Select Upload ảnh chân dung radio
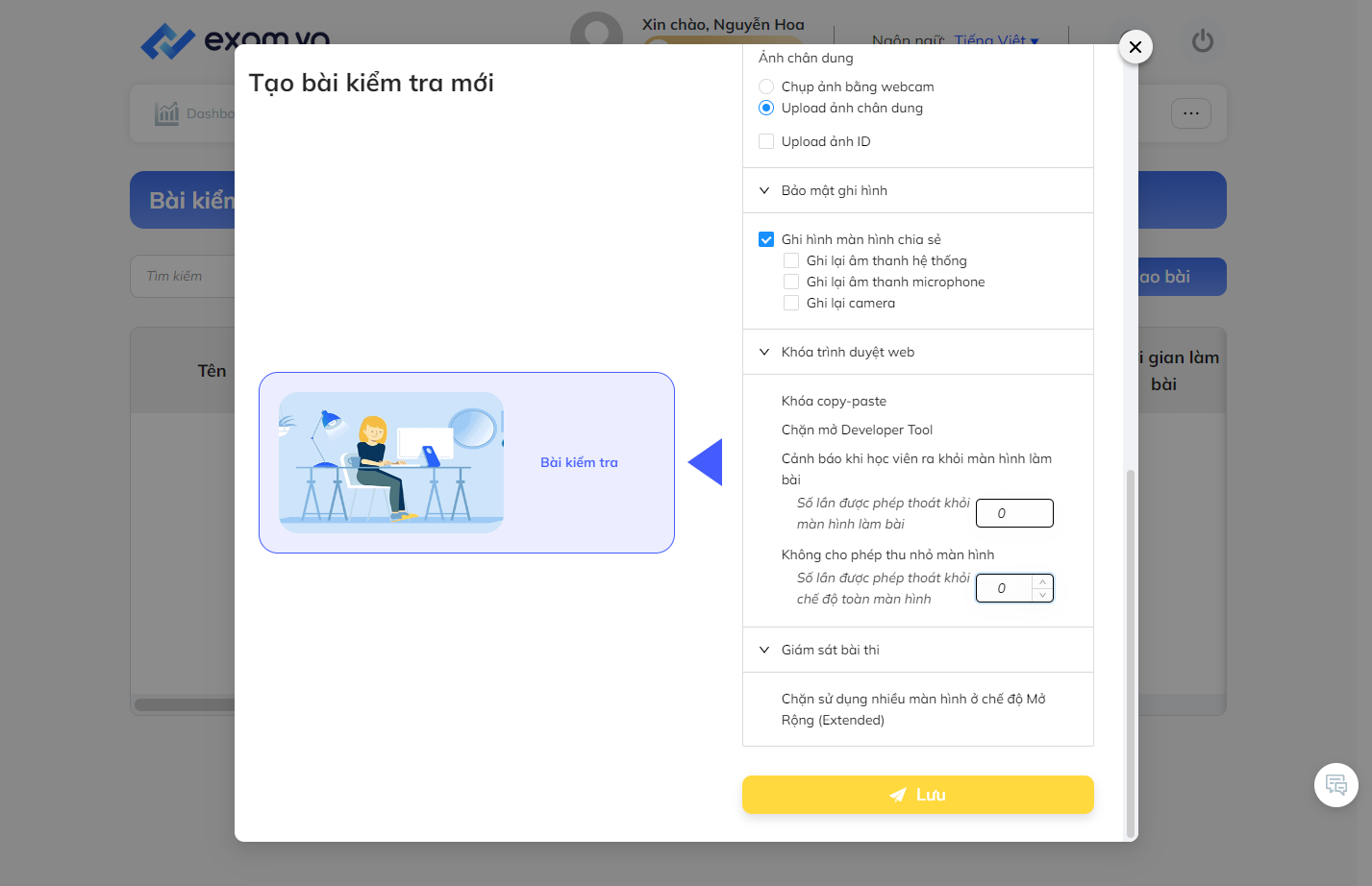This screenshot has height=886, width=1372. [x=766, y=108]
